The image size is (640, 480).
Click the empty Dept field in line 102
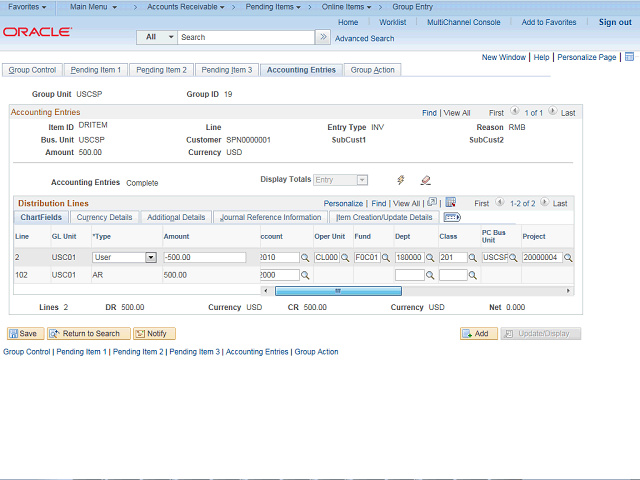click(409, 275)
